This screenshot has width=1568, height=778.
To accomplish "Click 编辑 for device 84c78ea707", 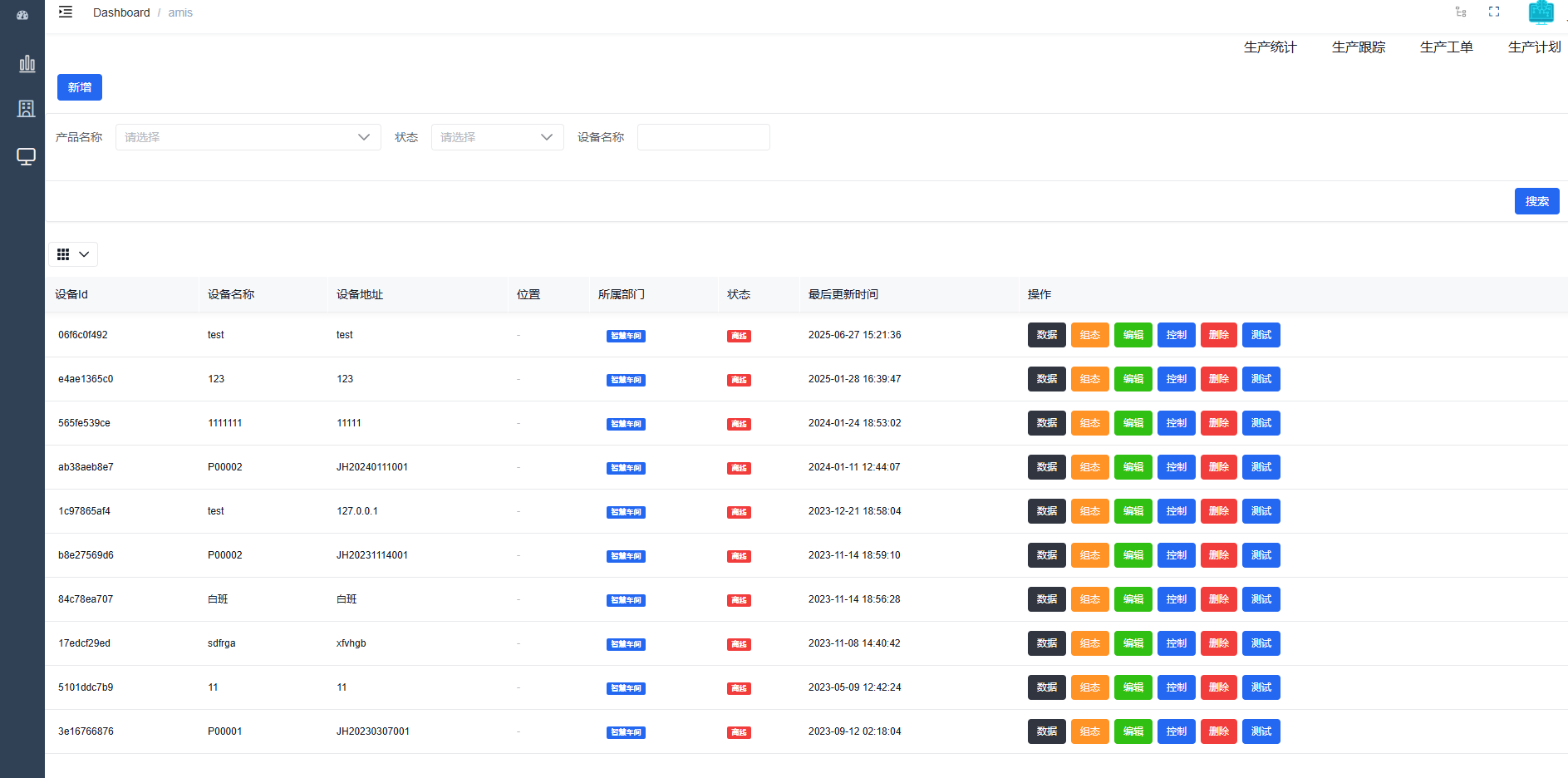I will coord(1133,599).
